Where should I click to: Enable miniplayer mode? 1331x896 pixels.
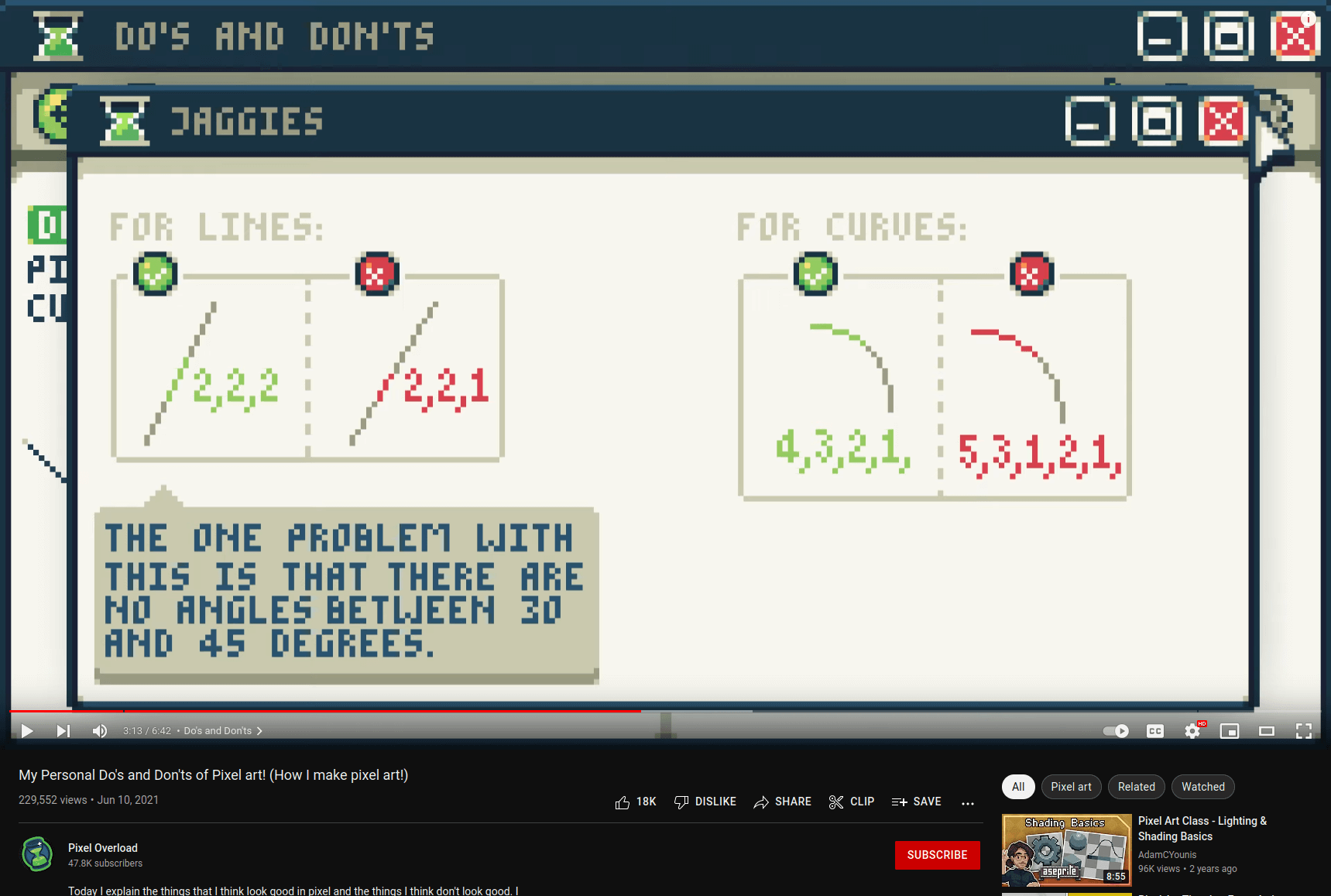[x=1230, y=731]
